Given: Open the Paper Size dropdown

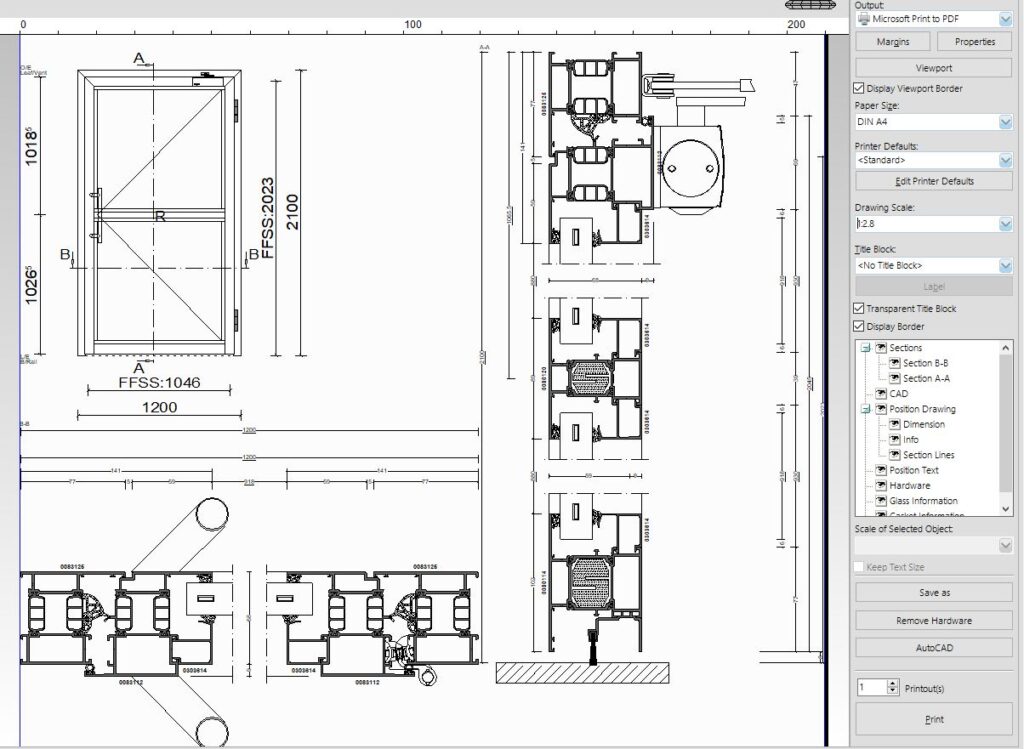Looking at the screenshot, I should [1005, 122].
